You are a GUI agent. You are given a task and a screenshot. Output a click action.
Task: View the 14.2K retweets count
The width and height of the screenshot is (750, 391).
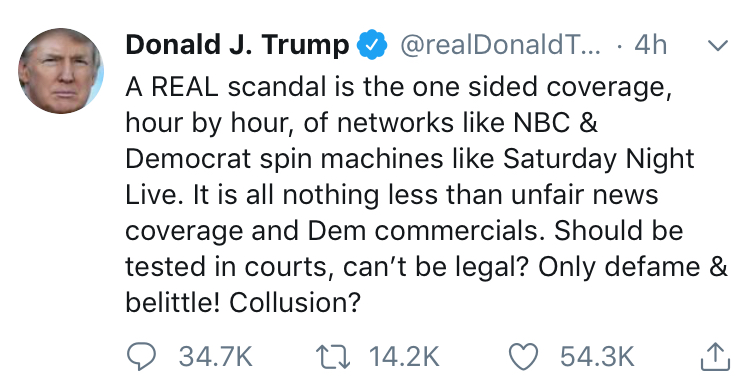pos(404,357)
